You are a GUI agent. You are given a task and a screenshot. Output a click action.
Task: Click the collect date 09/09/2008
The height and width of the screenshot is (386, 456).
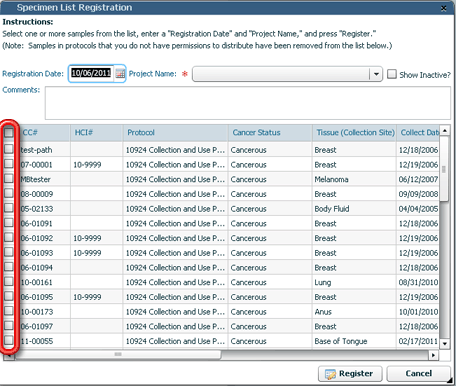pos(418,194)
